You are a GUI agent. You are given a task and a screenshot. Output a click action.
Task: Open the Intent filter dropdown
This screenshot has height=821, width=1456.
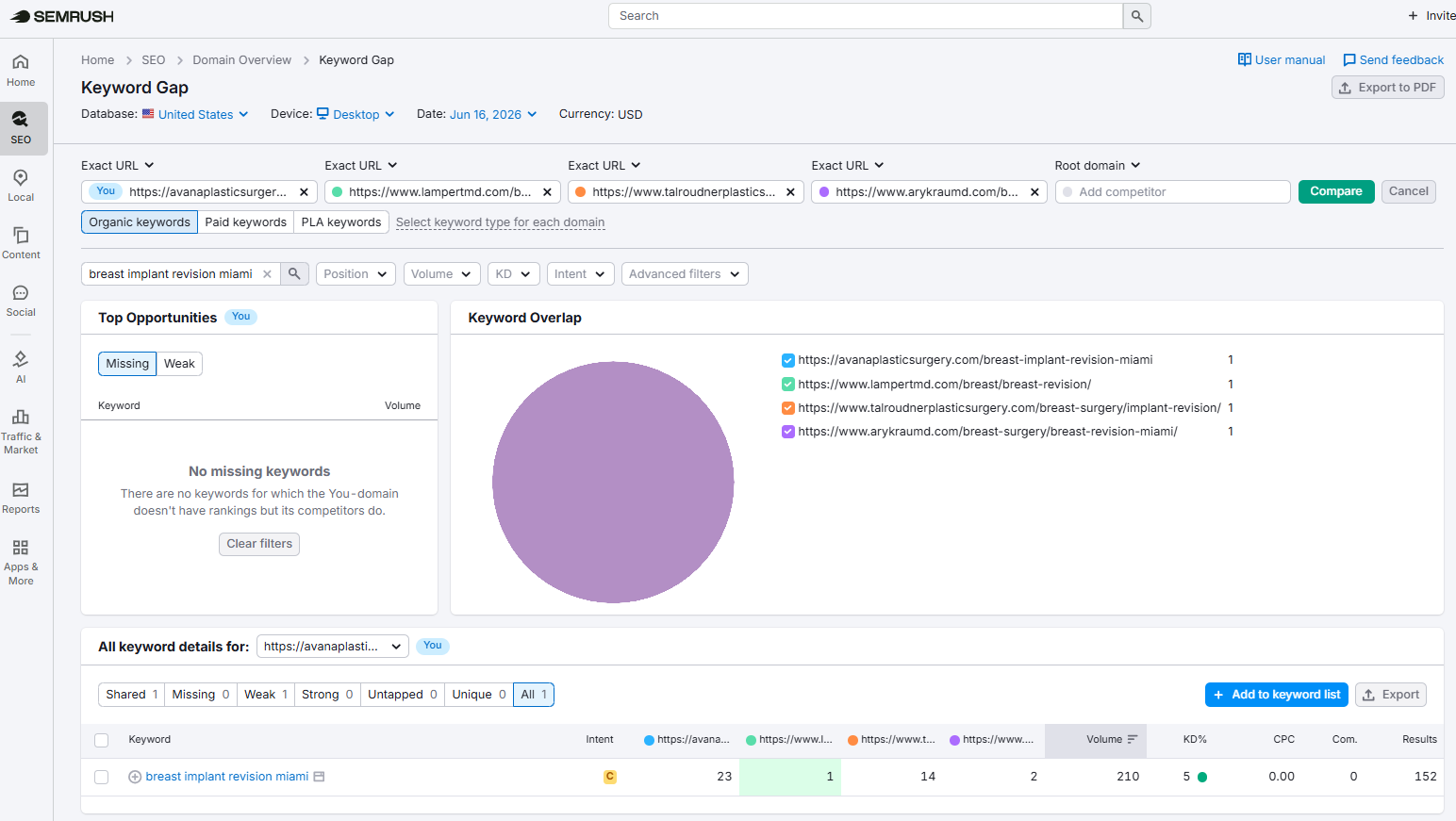click(x=581, y=274)
